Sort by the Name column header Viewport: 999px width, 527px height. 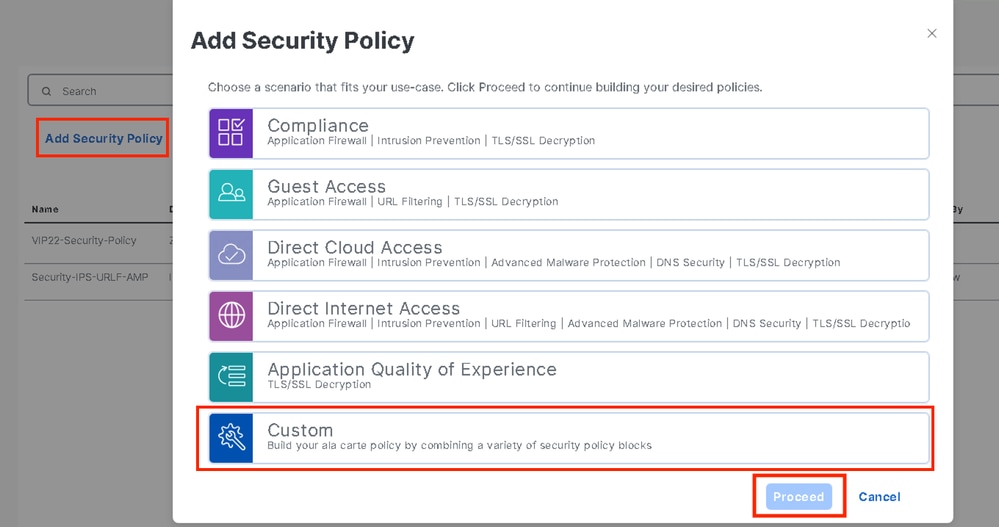coord(45,209)
